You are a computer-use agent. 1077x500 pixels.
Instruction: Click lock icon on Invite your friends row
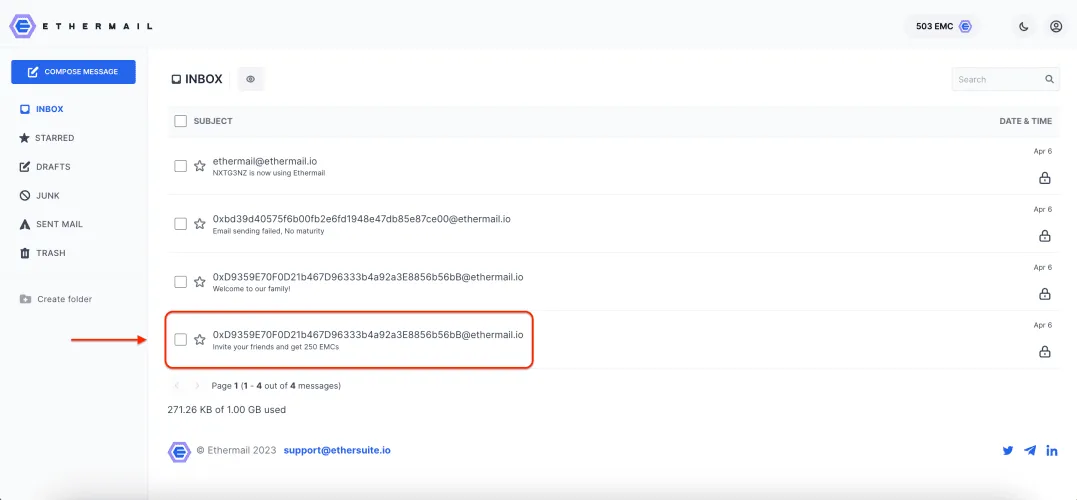[1044, 352]
